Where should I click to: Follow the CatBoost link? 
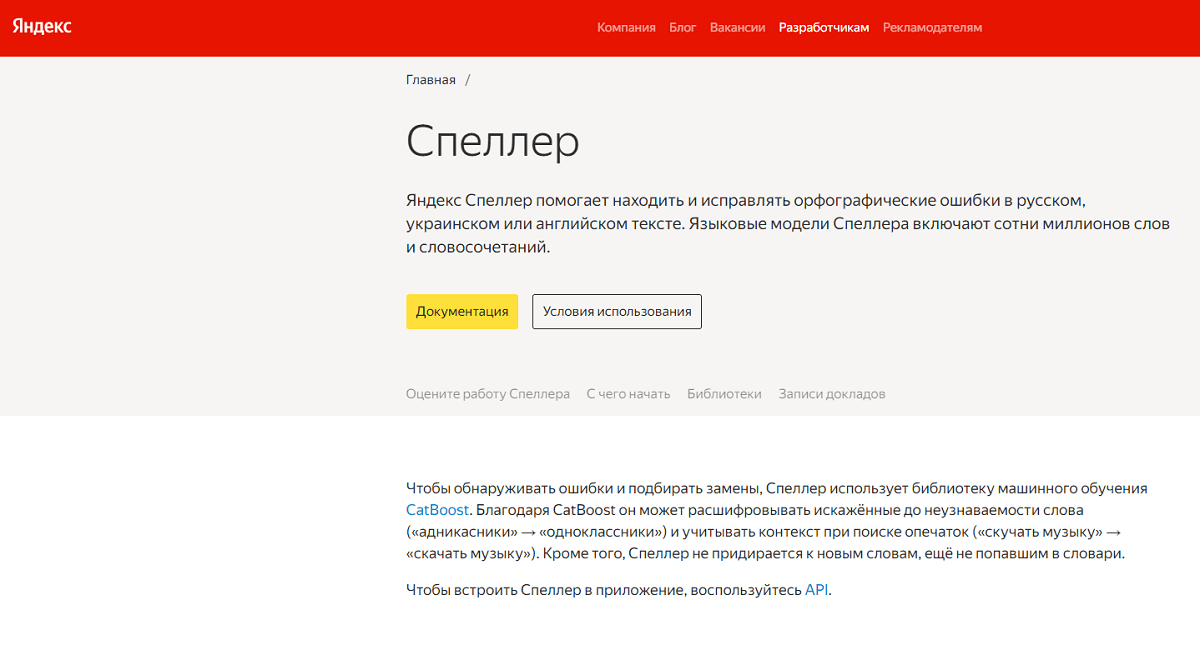point(435,510)
